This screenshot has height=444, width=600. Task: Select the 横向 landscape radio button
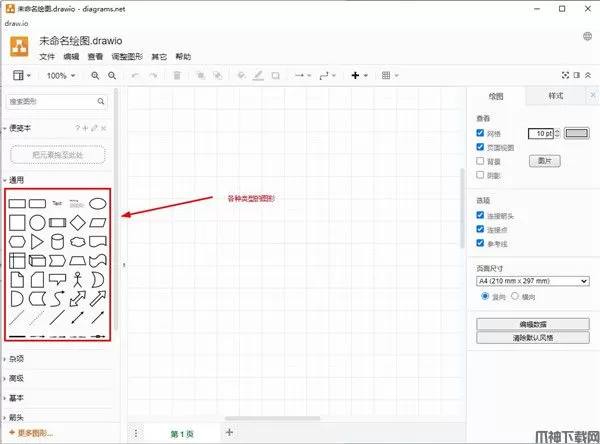pyautogui.click(x=516, y=297)
